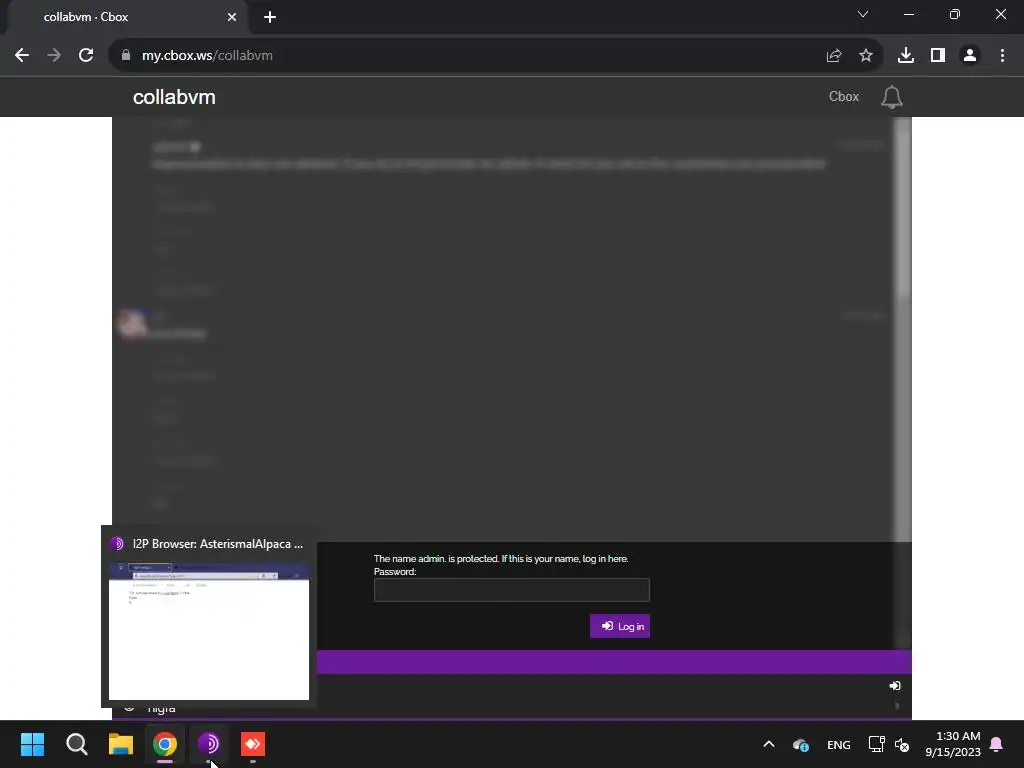
Task: Open the Windows notification bell
Action: pyautogui.click(x=997, y=744)
